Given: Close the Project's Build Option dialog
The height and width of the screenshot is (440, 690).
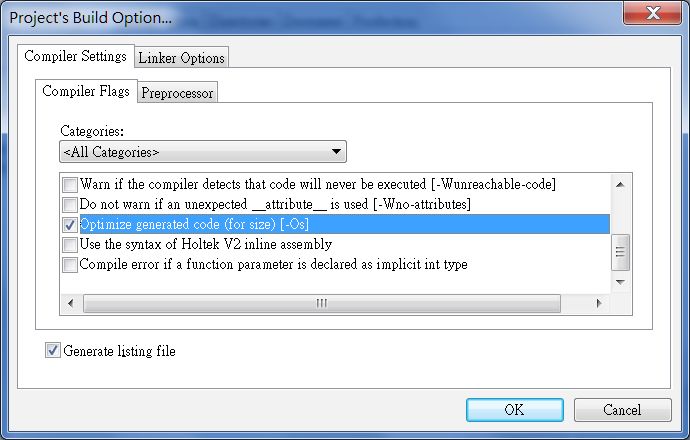Looking at the screenshot, I should 653,13.
